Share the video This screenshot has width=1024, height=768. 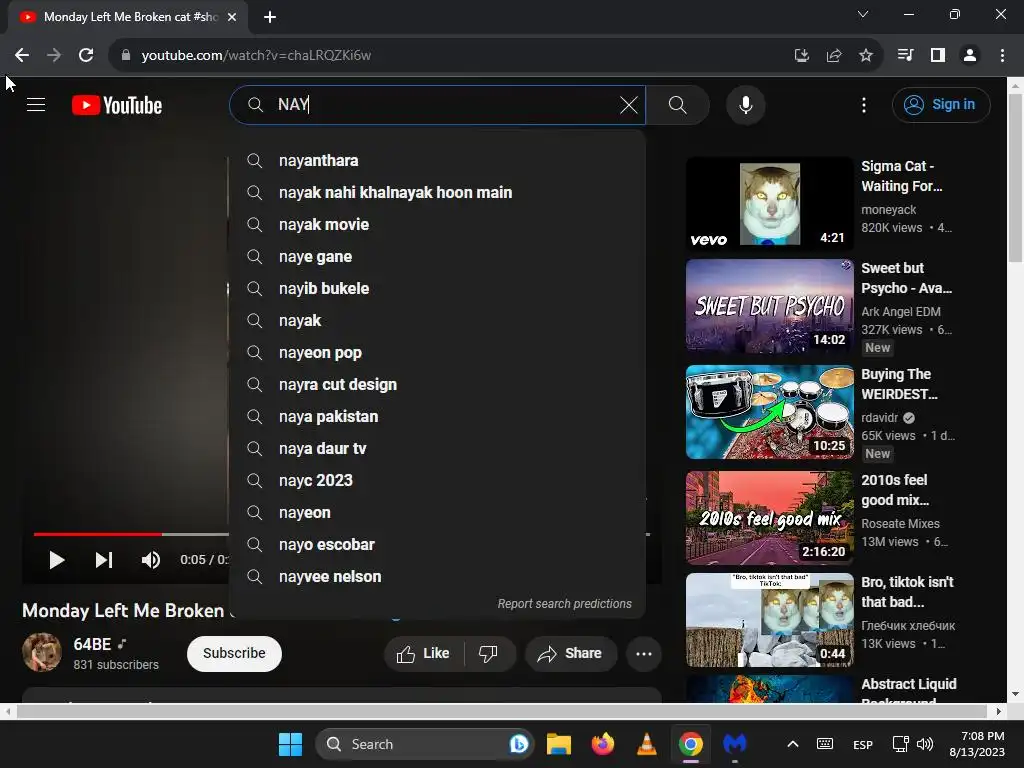pyautogui.click(x=571, y=653)
